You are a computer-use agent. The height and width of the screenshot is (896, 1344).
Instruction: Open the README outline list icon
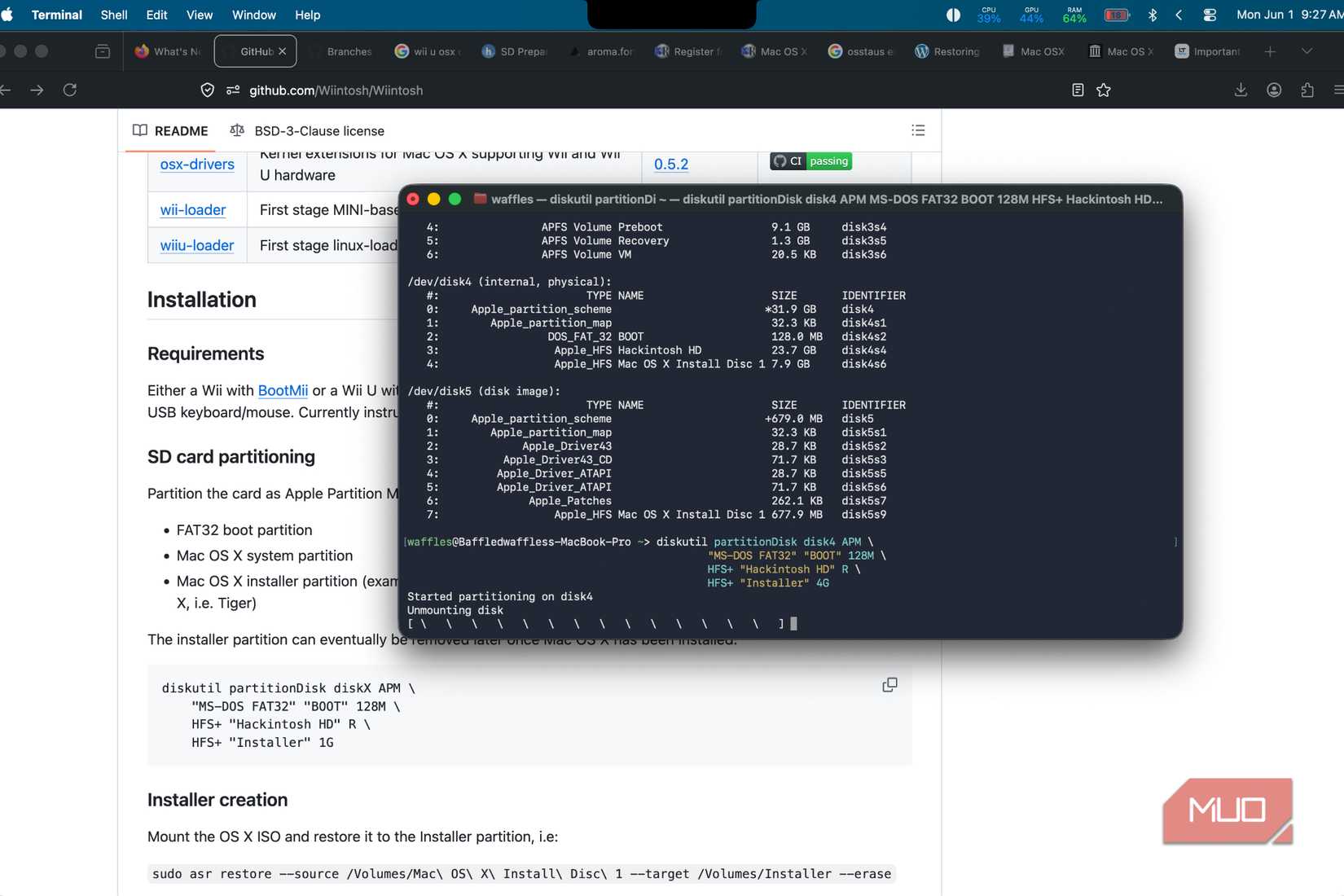pos(918,130)
